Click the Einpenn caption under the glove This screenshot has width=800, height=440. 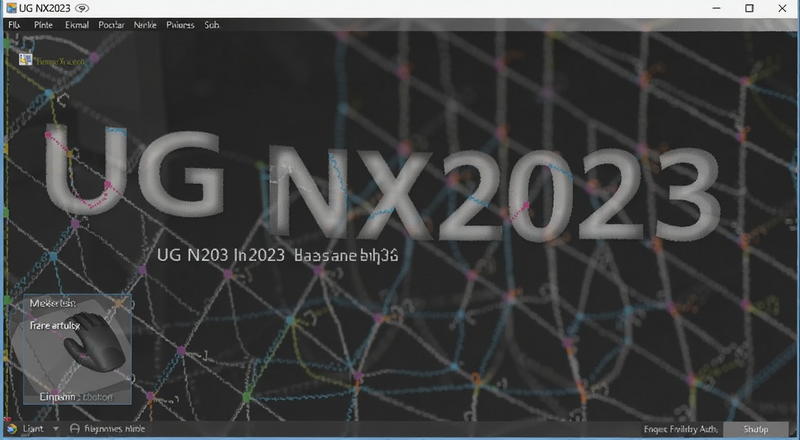58,397
